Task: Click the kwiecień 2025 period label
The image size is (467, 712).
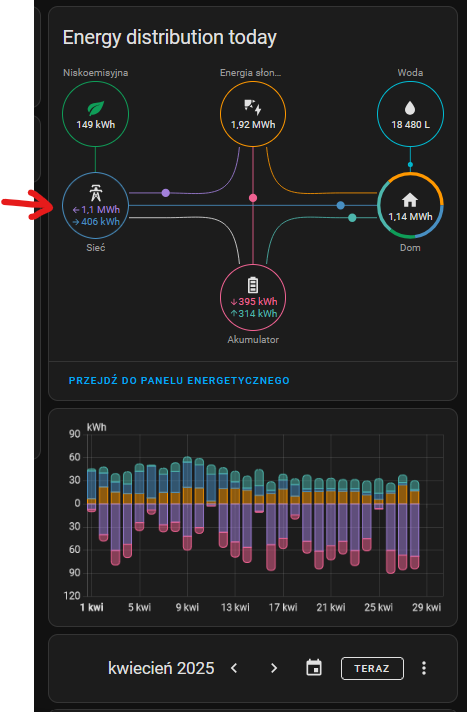Action: tap(161, 668)
